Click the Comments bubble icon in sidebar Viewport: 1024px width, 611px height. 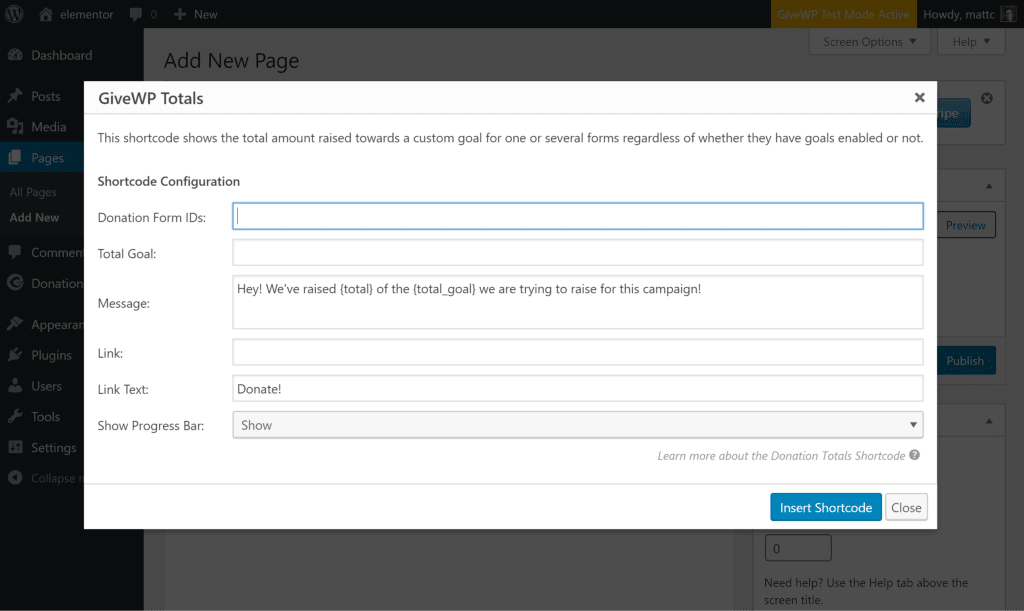[15, 252]
